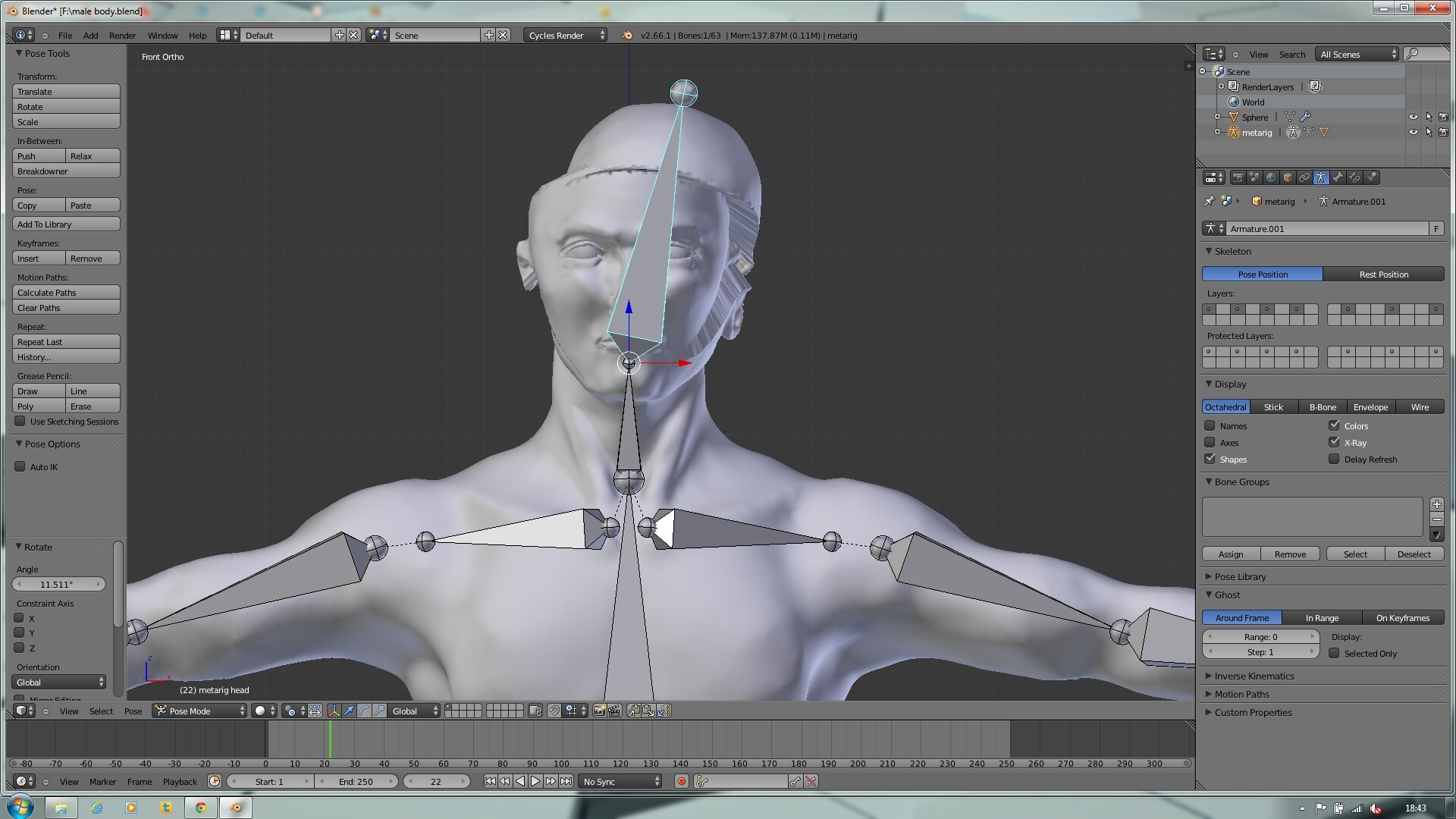Click the rotate Angle value slider
The height and width of the screenshot is (819, 1456).
(x=58, y=584)
